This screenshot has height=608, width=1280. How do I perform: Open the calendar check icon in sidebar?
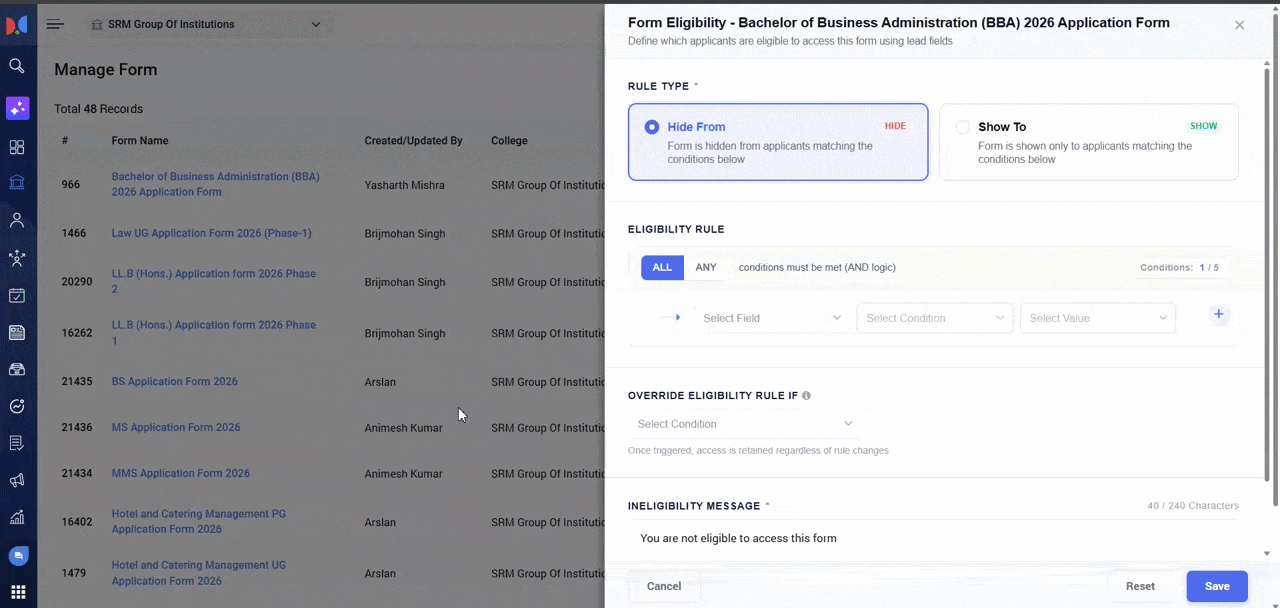(17, 295)
